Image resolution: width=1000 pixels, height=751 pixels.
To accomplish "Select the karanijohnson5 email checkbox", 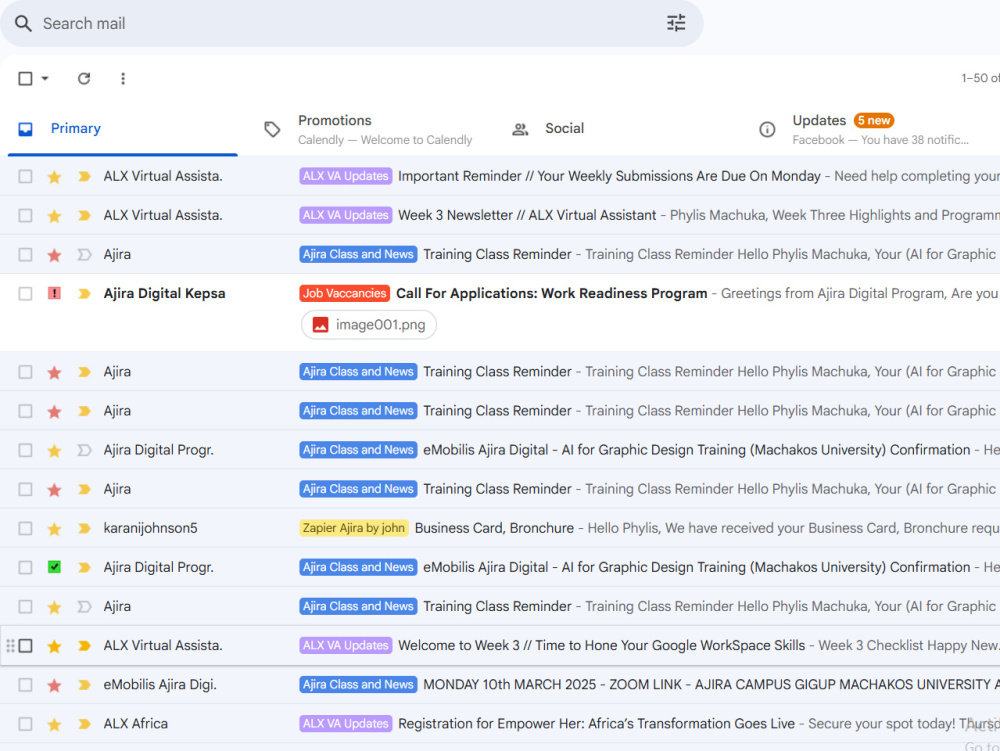I will tap(26, 529).
